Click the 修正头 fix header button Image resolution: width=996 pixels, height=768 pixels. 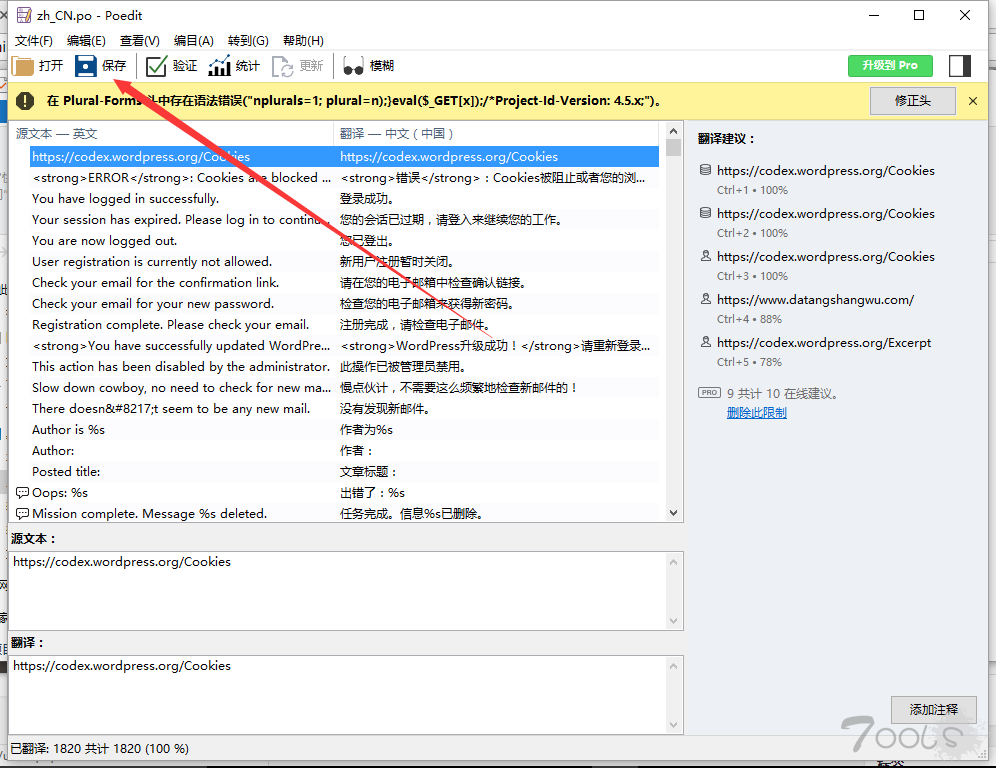tap(912, 101)
